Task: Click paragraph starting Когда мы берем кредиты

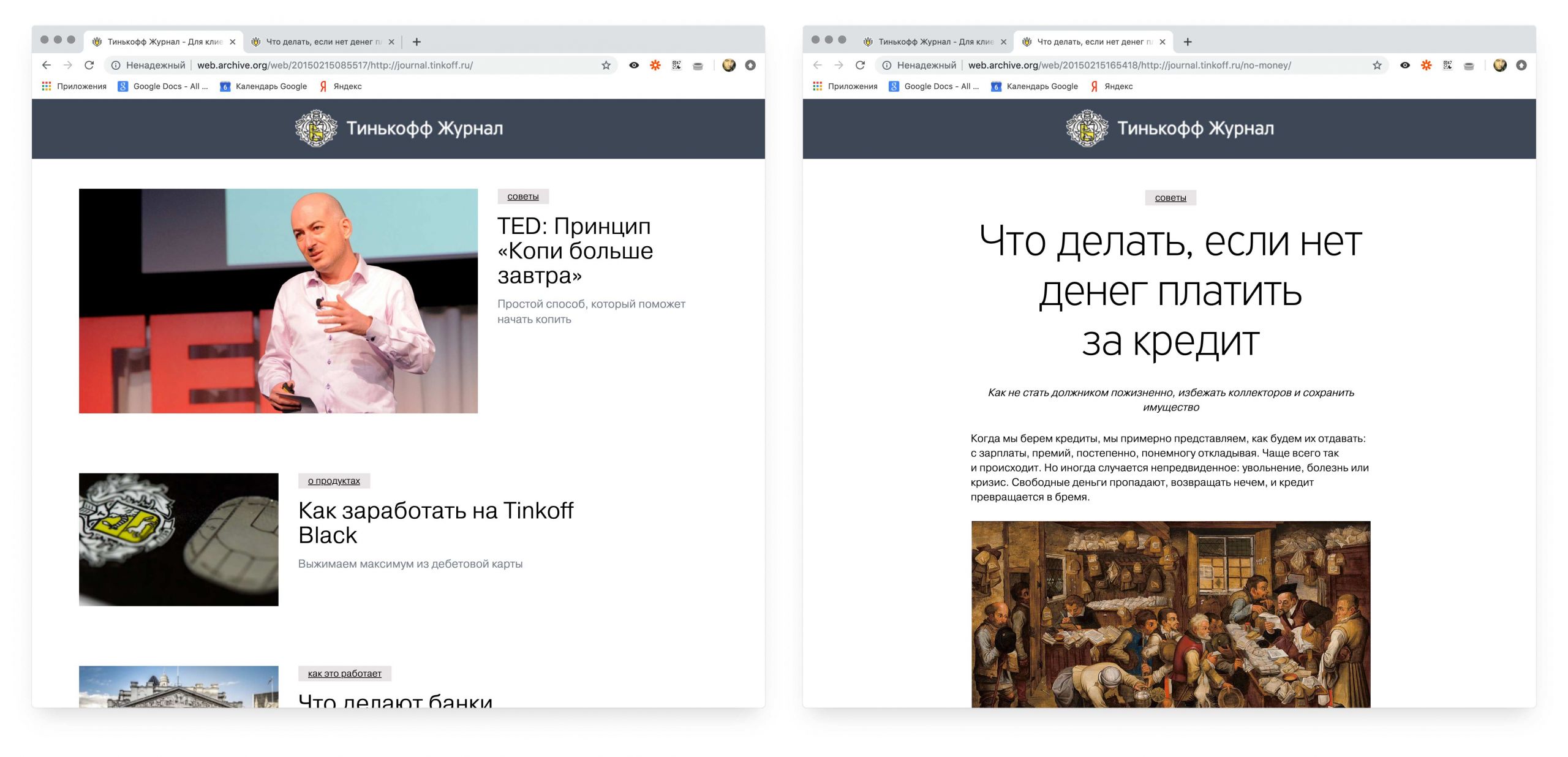Action: point(1170,467)
